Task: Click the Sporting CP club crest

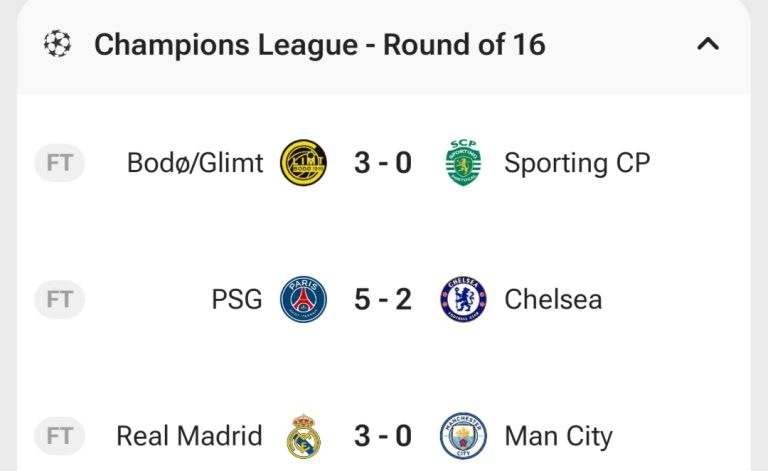Action: 463,163
